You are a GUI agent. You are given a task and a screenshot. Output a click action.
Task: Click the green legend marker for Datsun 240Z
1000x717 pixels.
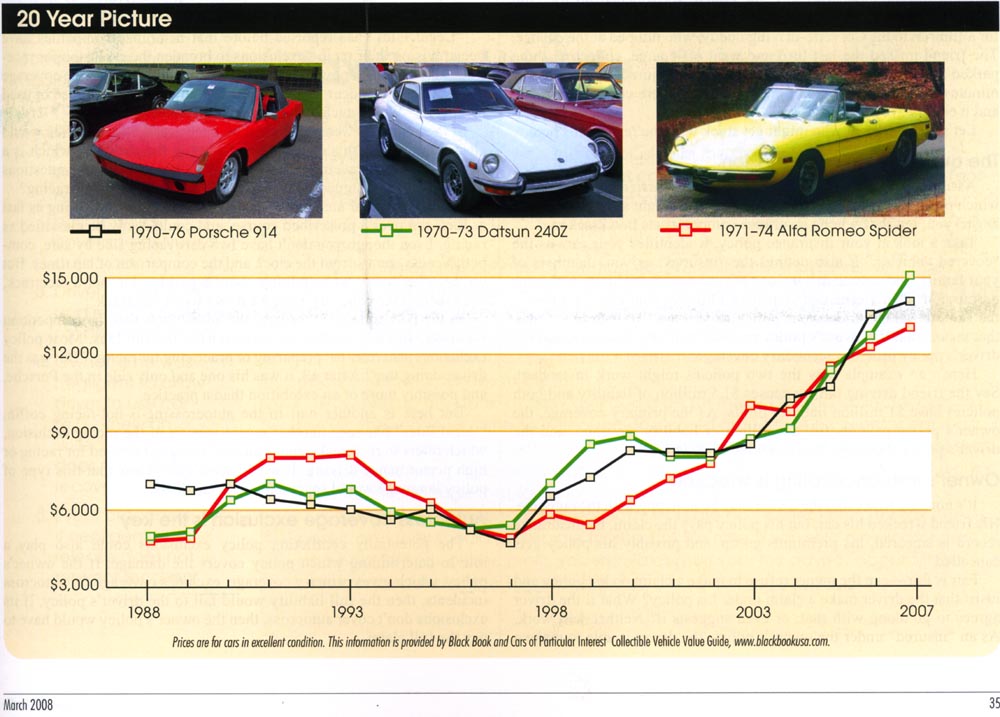(386, 230)
